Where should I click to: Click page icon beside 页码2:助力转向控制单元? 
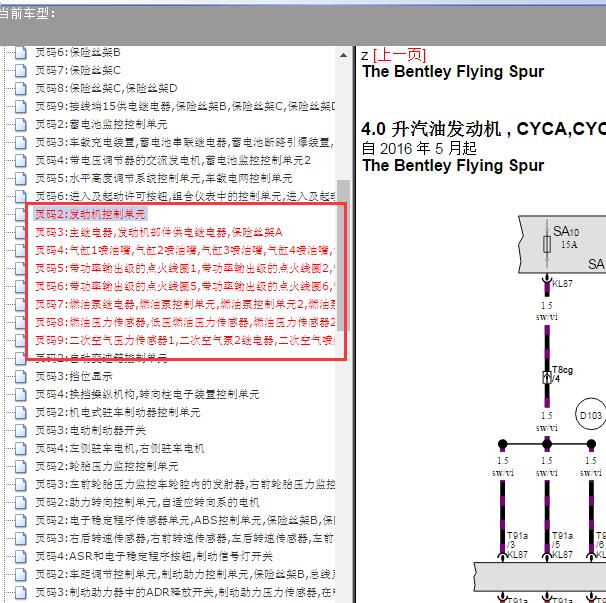coord(20,502)
